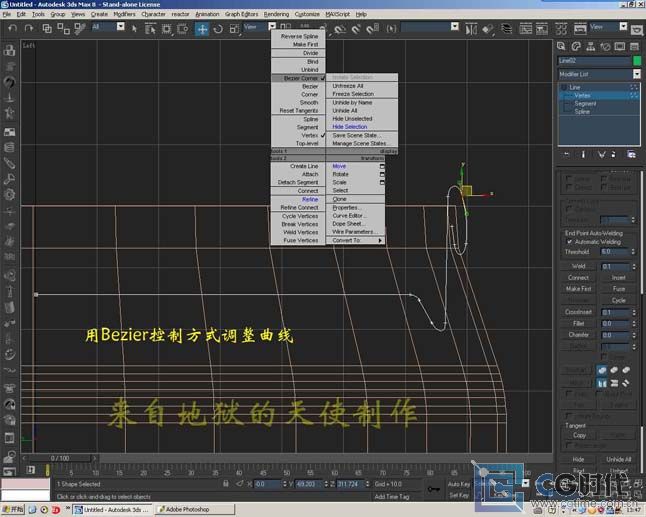The width and height of the screenshot is (646, 517).
Task: Open Curve Editor from main toolbar
Action: pyautogui.click(x=525, y=29)
